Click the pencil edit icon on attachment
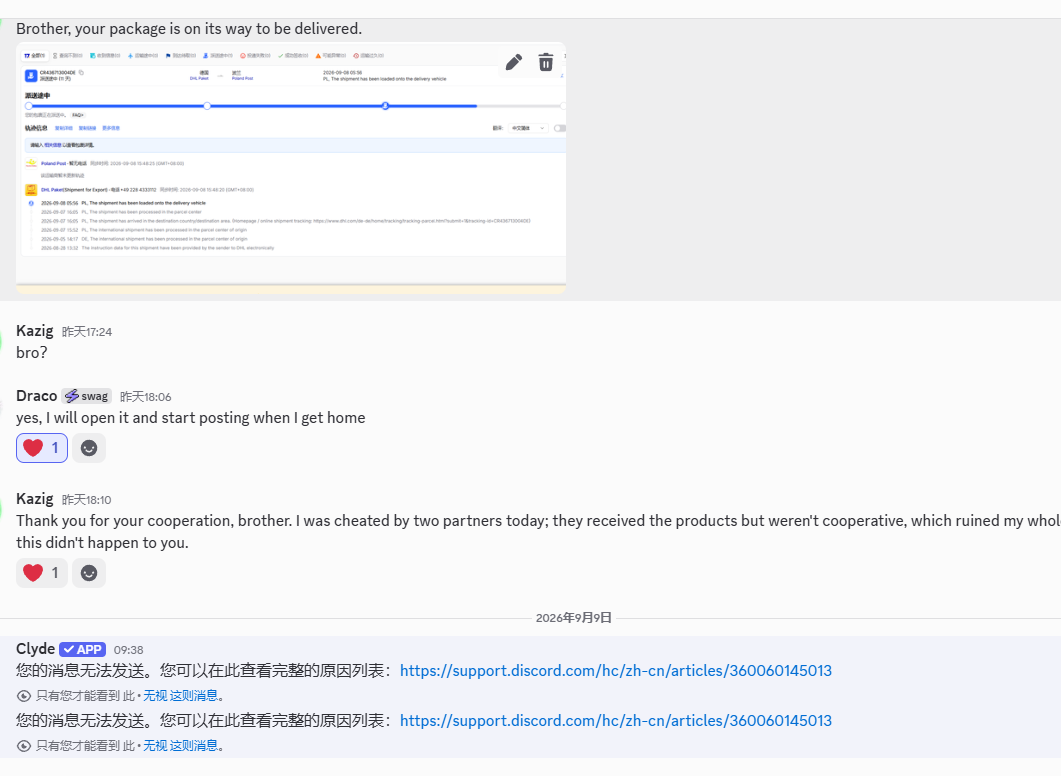Viewport: 1061px width, 776px height. [514, 62]
